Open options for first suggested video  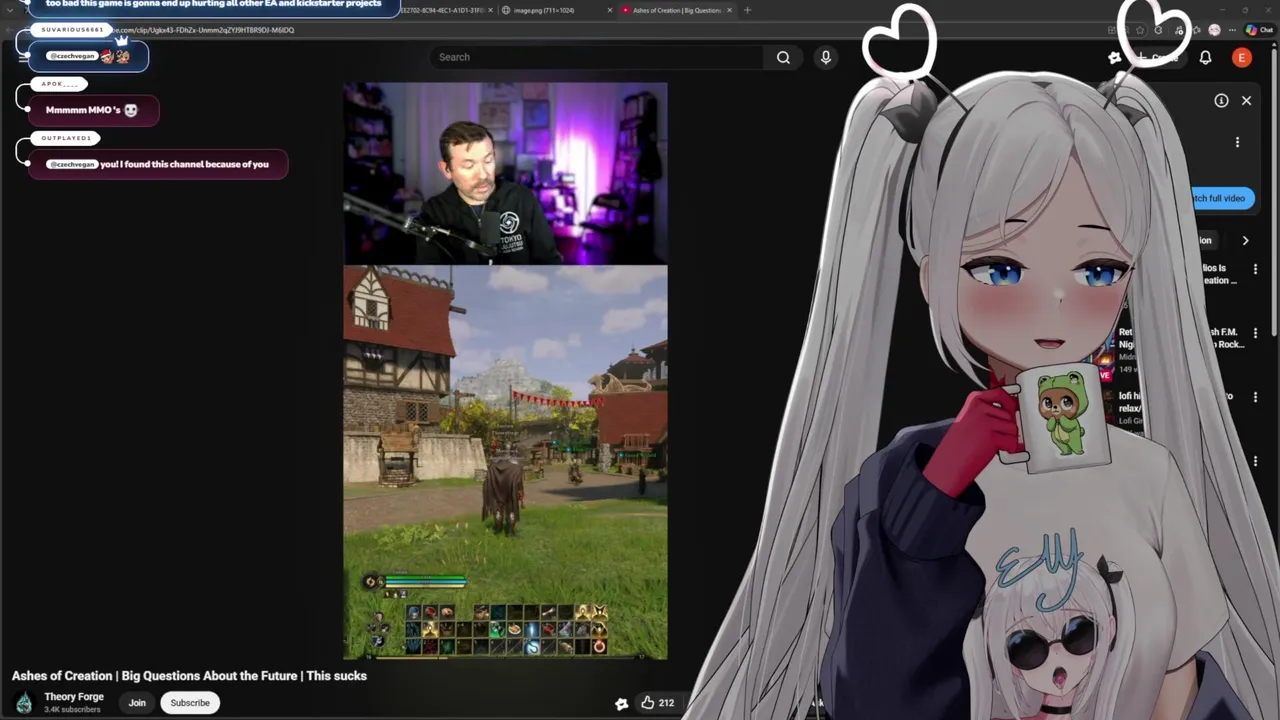click(x=1255, y=269)
